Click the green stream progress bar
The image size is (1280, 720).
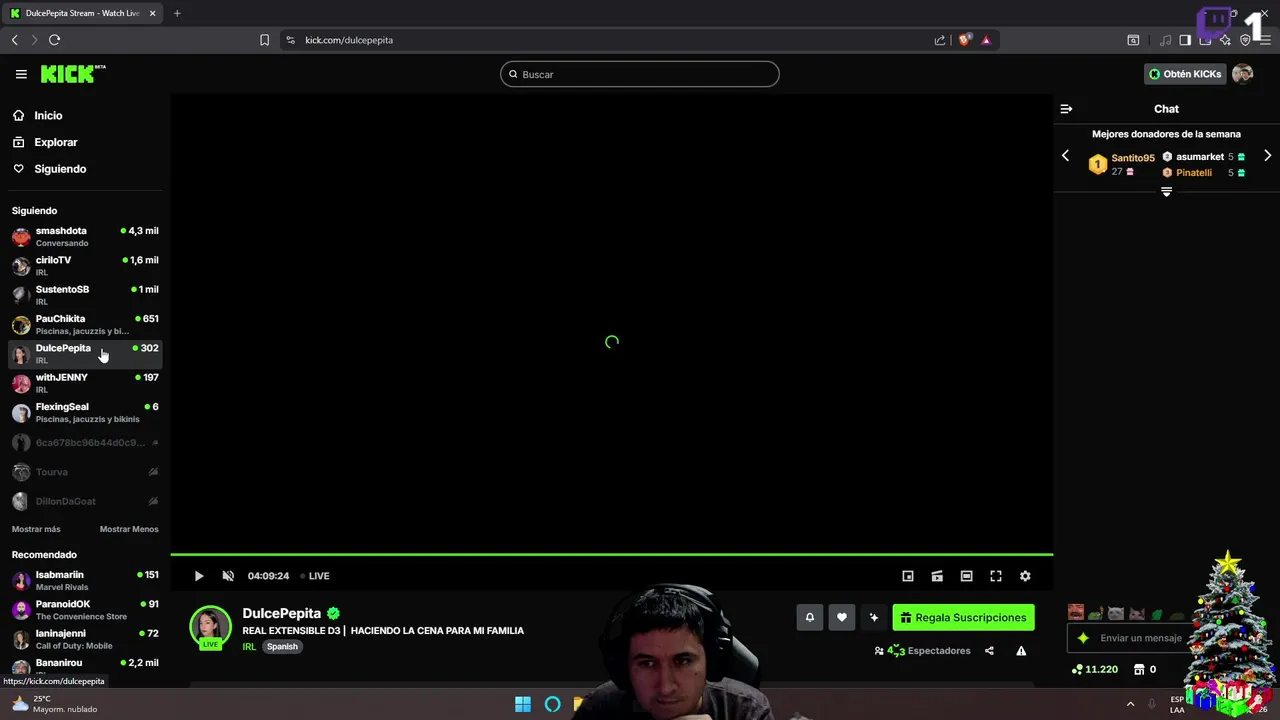click(x=611, y=554)
